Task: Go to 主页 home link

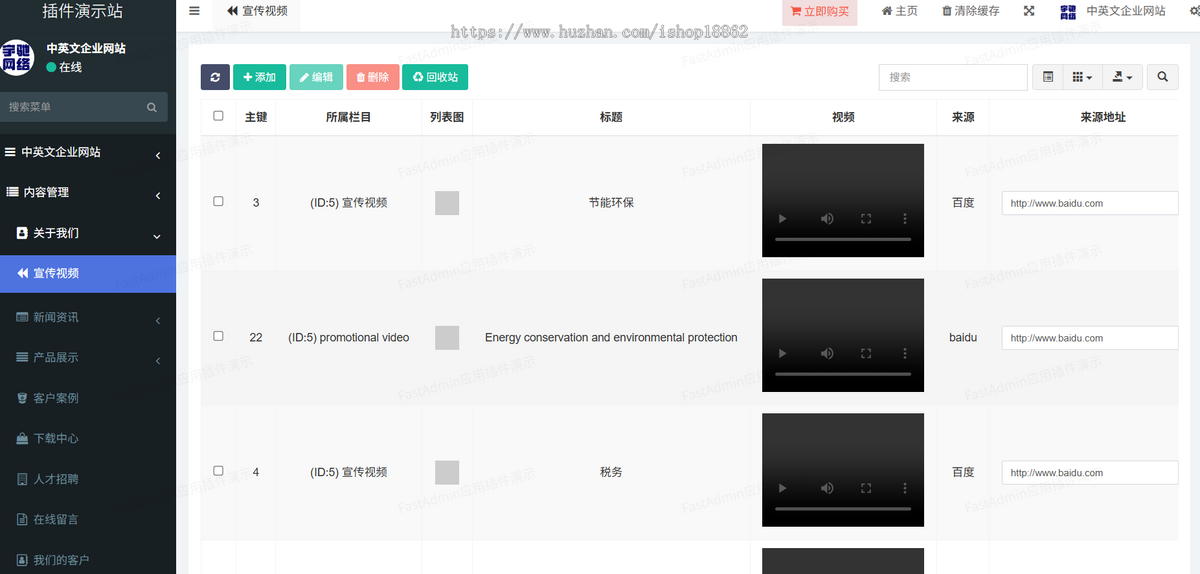Action: pos(899,11)
